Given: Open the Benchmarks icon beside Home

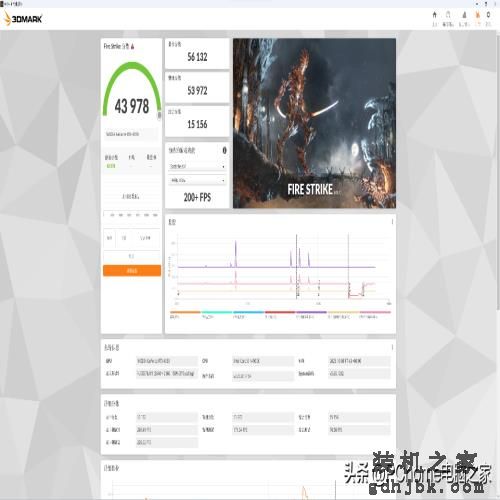Looking at the screenshot, I should (x=448, y=15).
